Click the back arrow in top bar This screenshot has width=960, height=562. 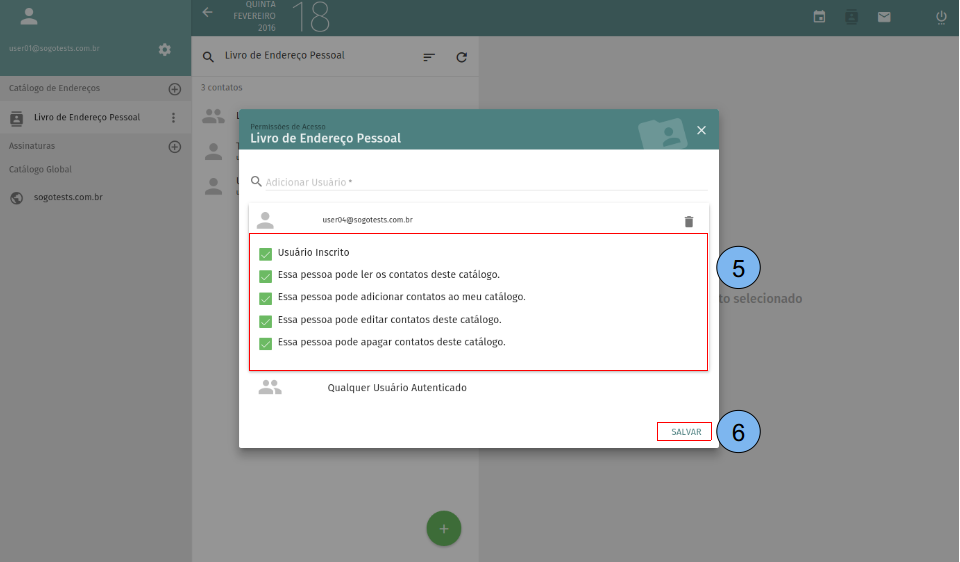tap(208, 13)
